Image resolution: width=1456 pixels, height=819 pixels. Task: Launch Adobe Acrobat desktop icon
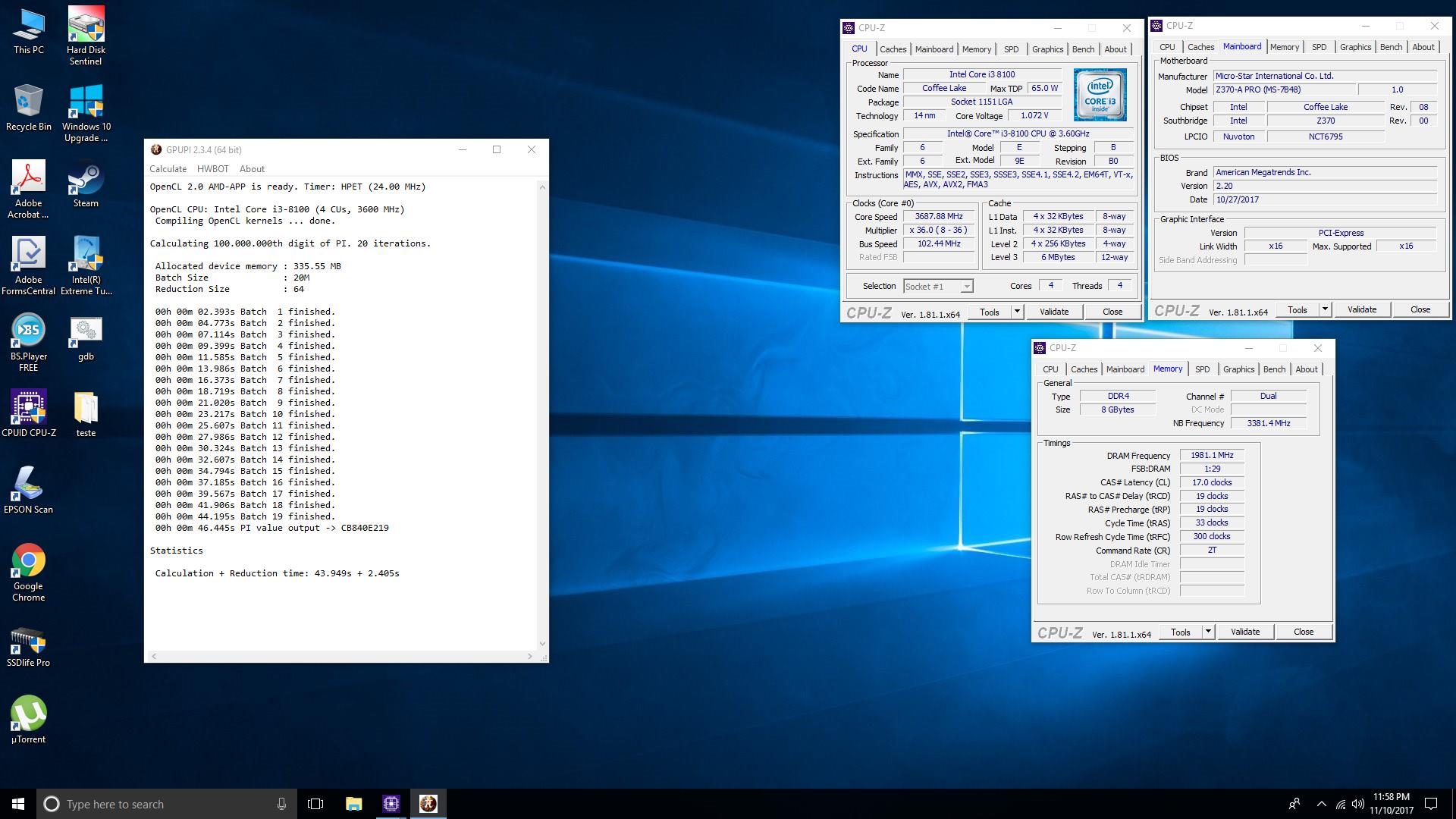(29, 190)
